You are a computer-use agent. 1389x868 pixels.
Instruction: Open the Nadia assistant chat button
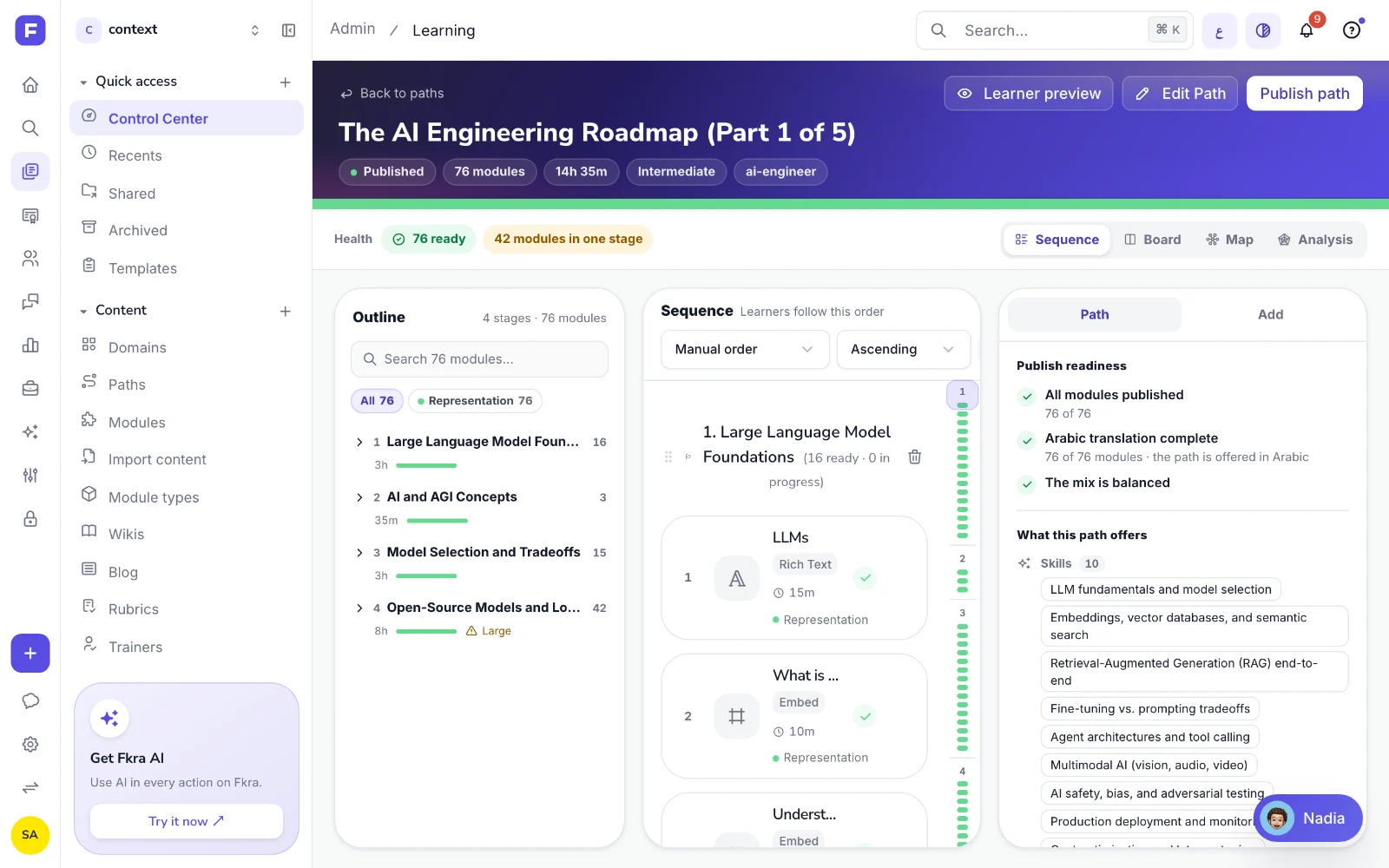1308,819
